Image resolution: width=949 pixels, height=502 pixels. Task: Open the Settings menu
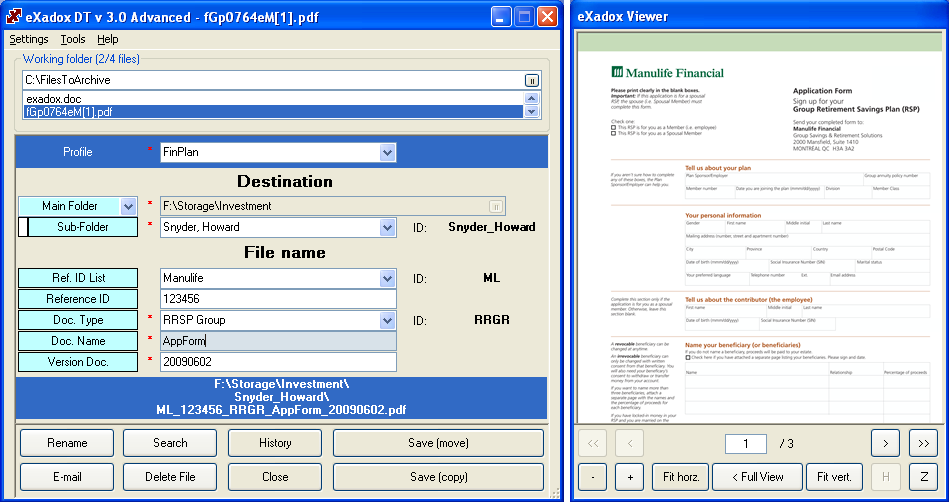click(29, 39)
